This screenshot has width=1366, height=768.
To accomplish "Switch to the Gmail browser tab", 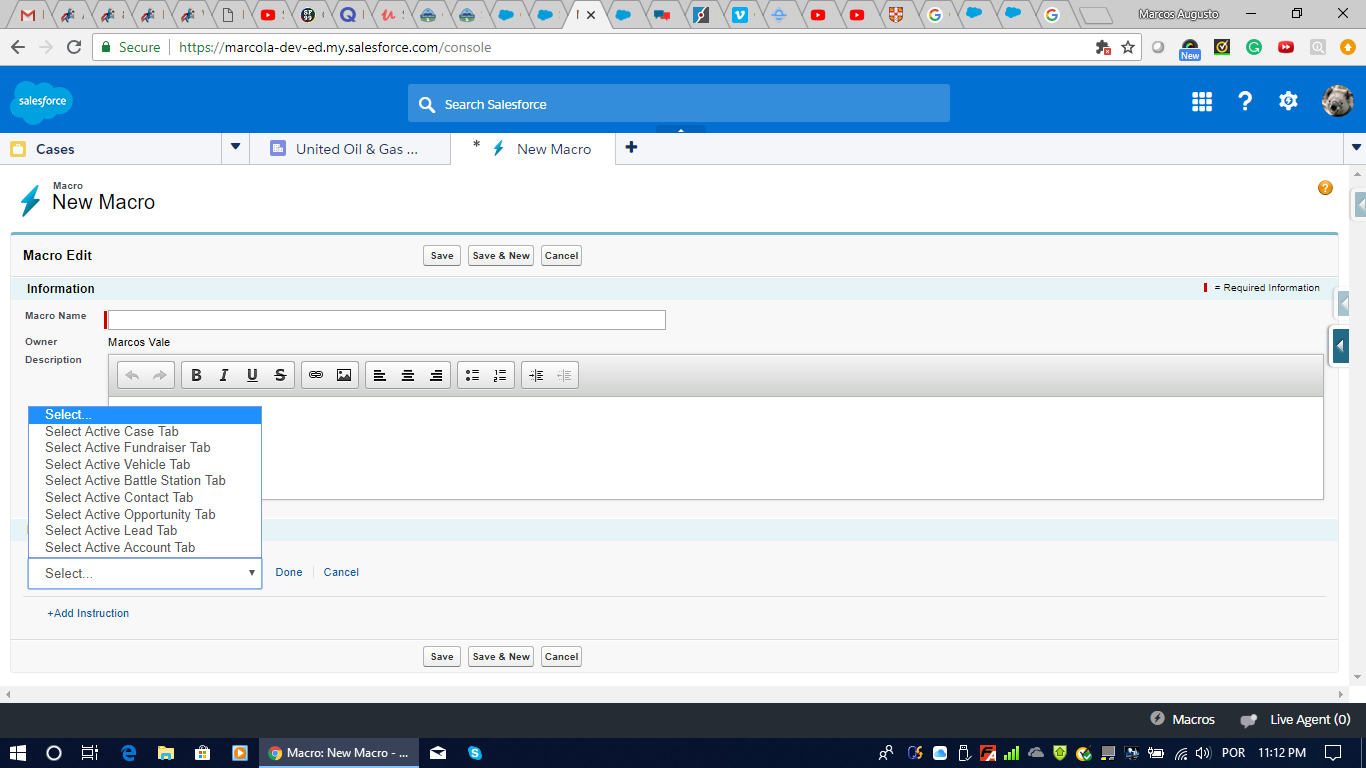I will pos(28,15).
